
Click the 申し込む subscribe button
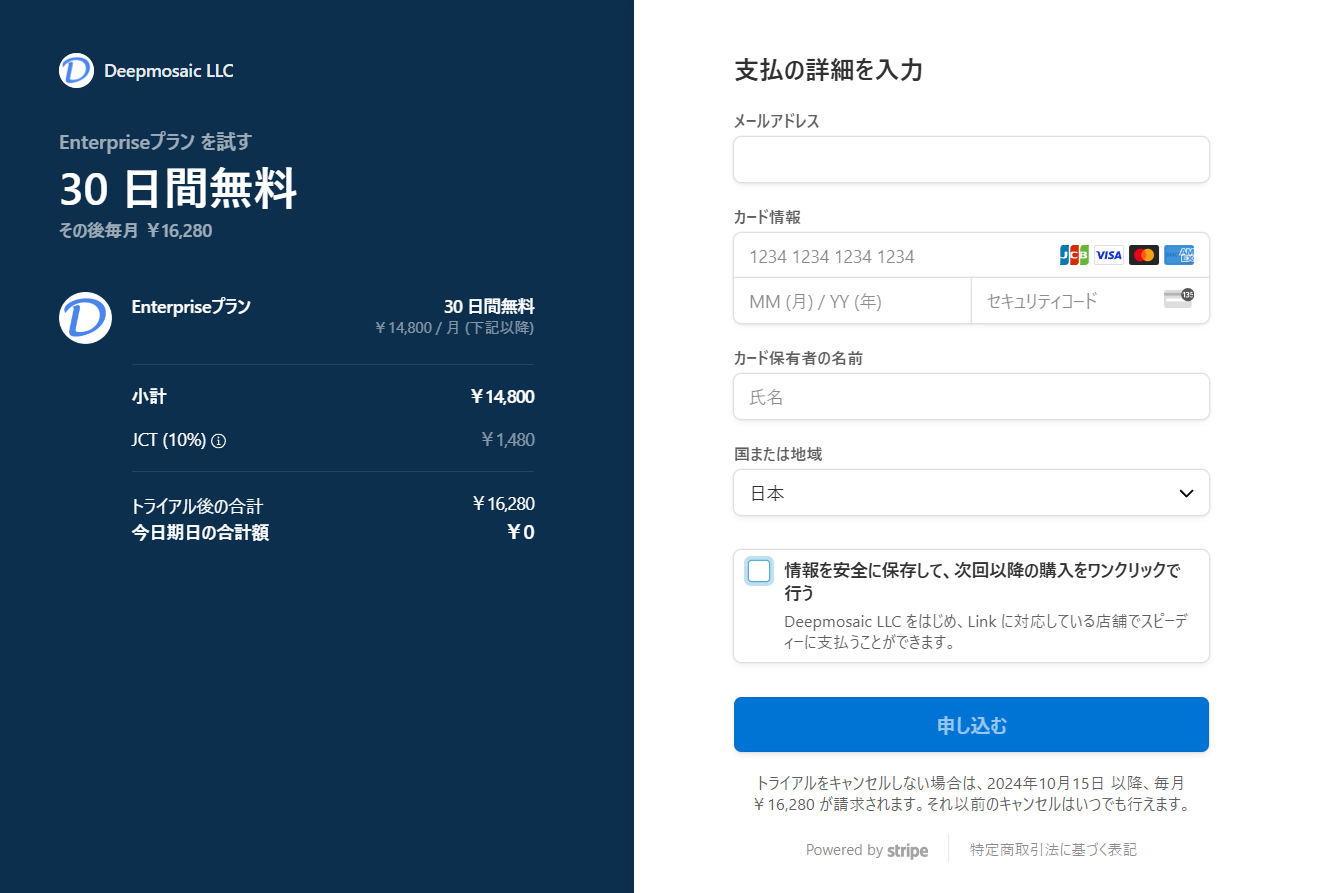point(971,725)
